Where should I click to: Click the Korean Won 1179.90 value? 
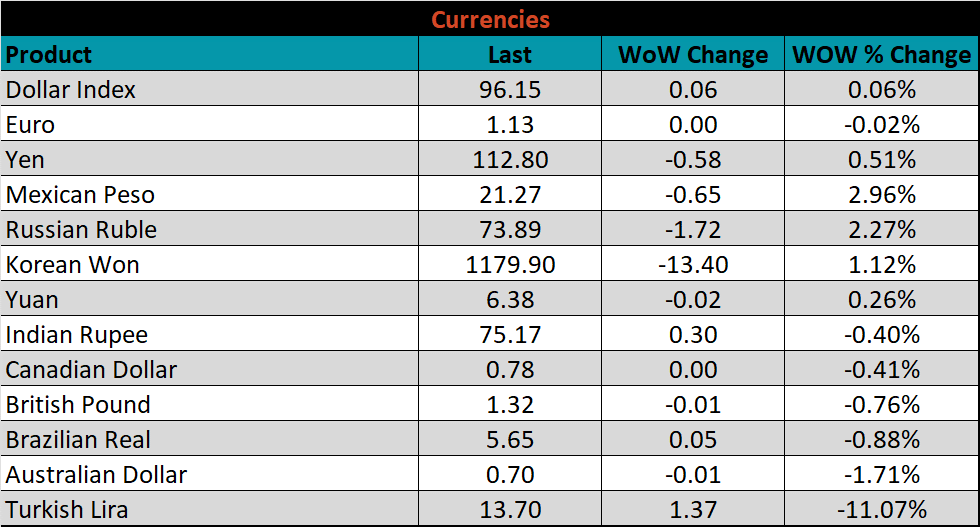click(510, 265)
